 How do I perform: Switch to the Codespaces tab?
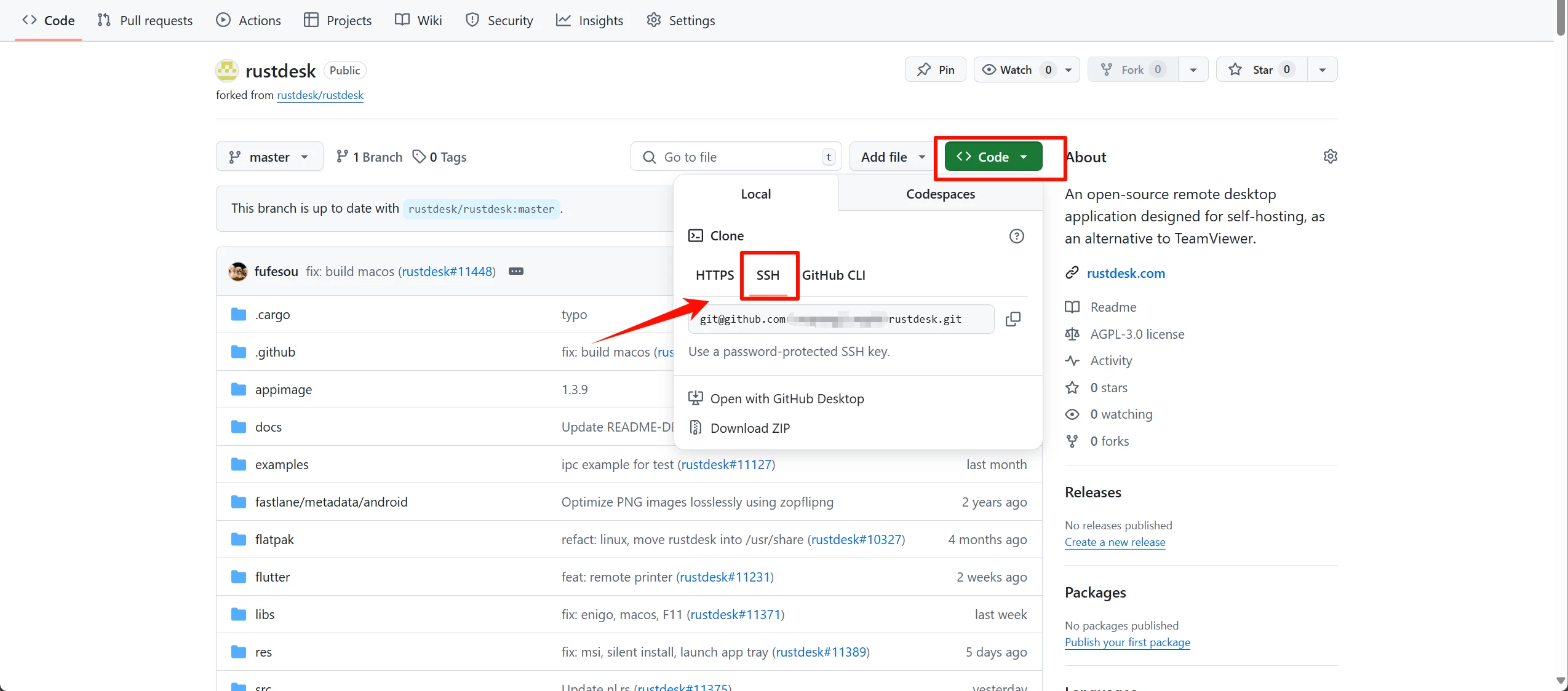940,194
